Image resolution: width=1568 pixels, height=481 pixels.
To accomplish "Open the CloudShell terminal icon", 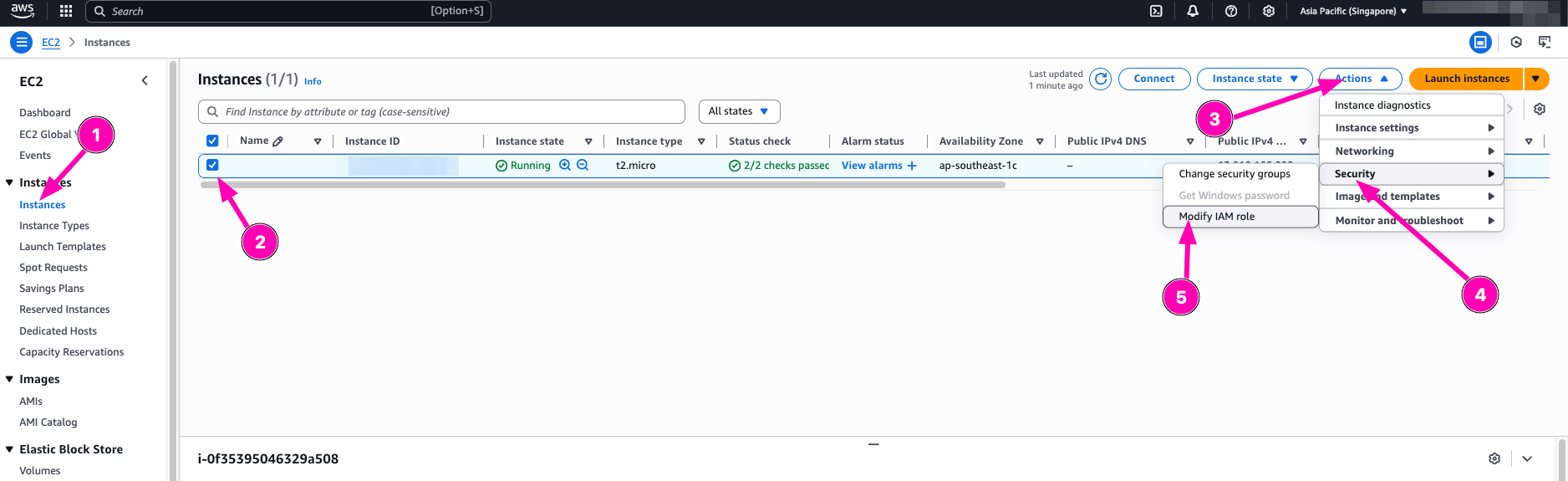I will click(x=1156, y=11).
